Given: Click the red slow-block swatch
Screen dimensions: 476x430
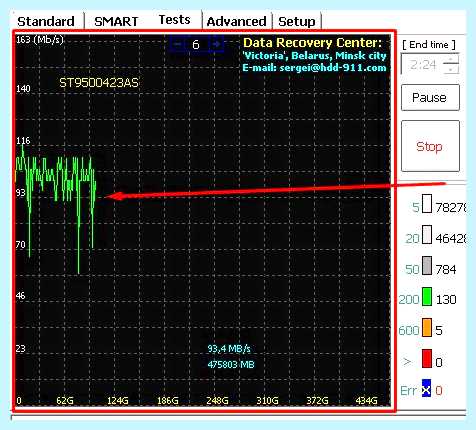Looking at the screenshot, I should tap(427, 359).
